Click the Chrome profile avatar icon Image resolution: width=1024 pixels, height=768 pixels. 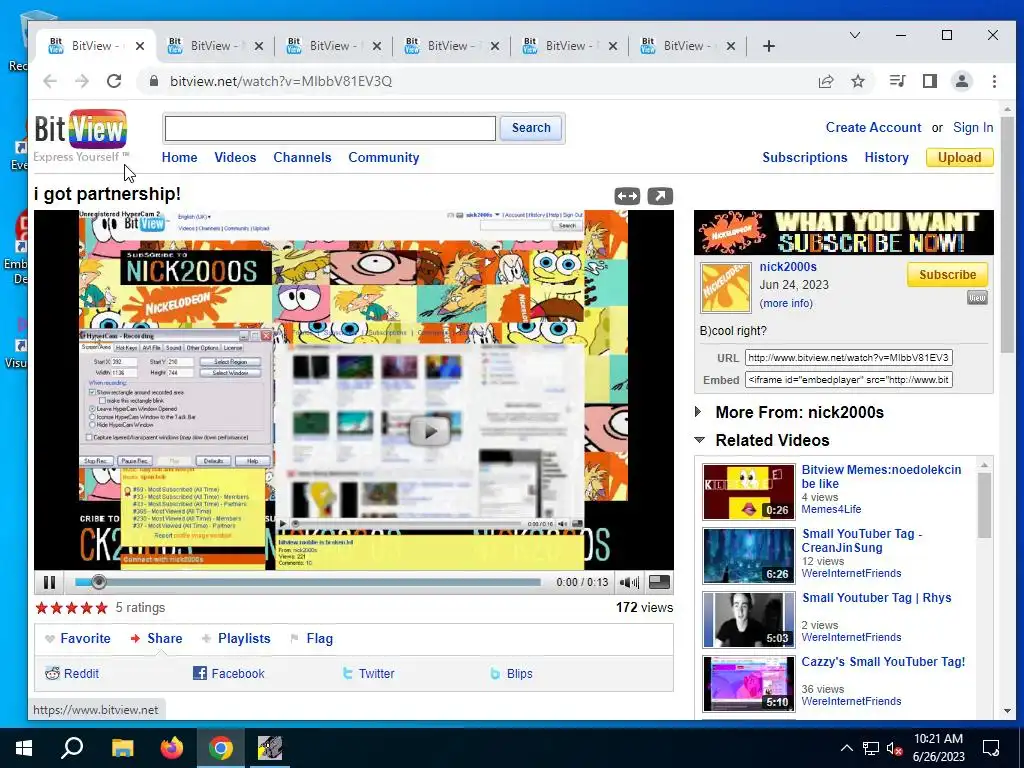tap(961, 81)
